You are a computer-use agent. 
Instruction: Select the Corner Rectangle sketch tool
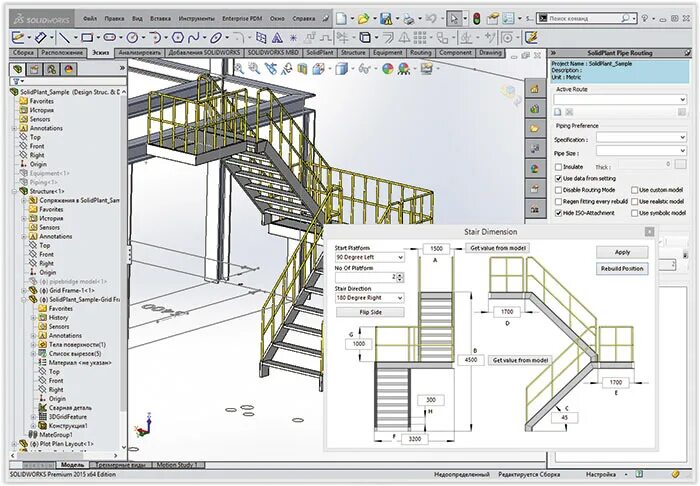[87, 38]
